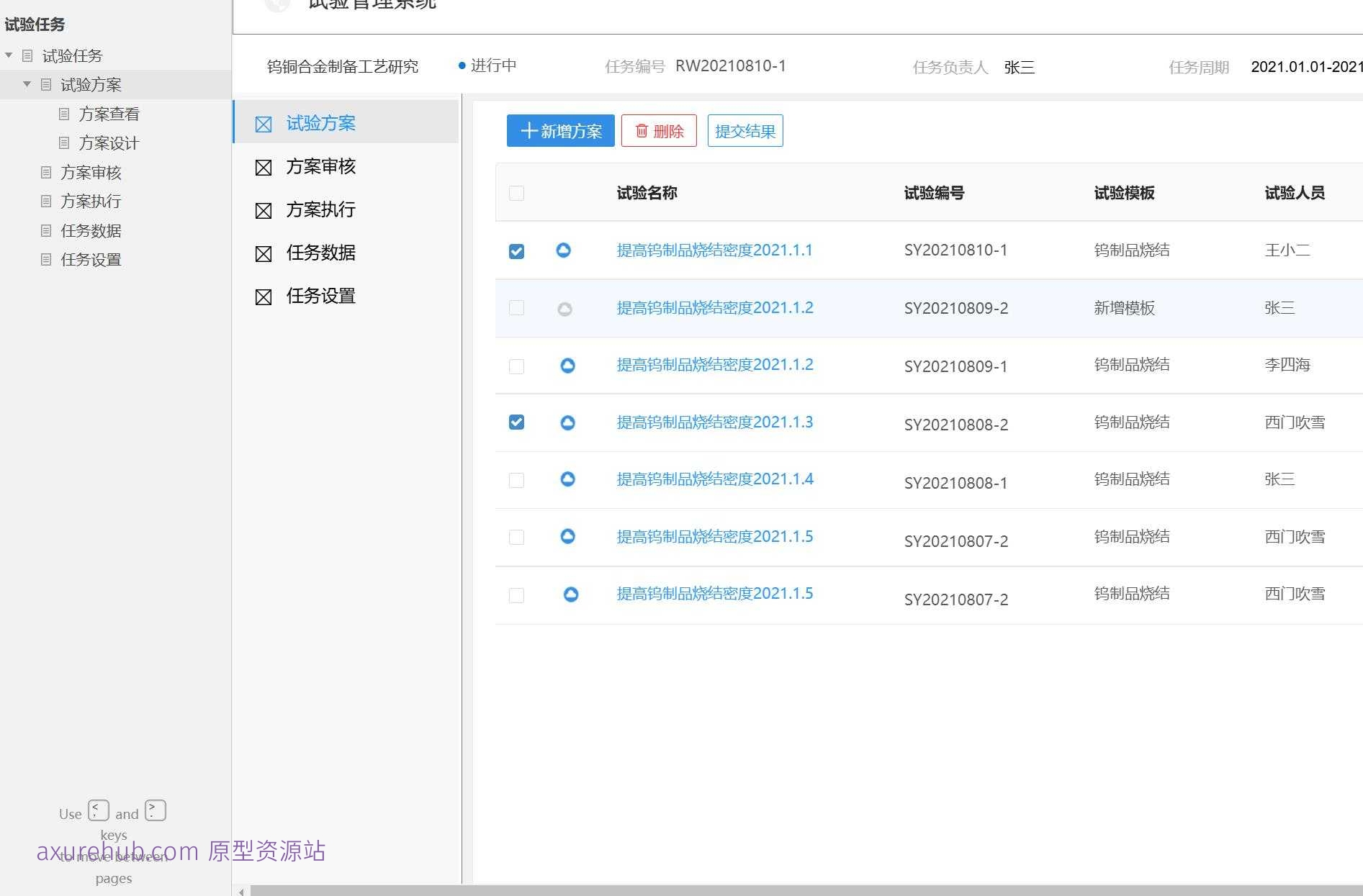This screenshot has height=896, width=1363.
Task: Click page icon of sidebar 任务设置 node
Action: 46,259
